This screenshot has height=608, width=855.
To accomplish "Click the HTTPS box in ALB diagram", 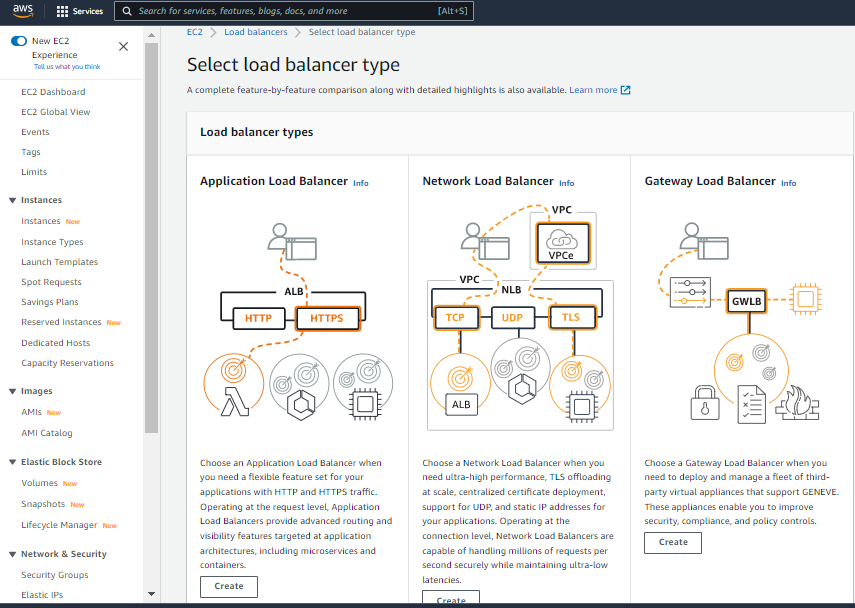I will pos(327,318).
